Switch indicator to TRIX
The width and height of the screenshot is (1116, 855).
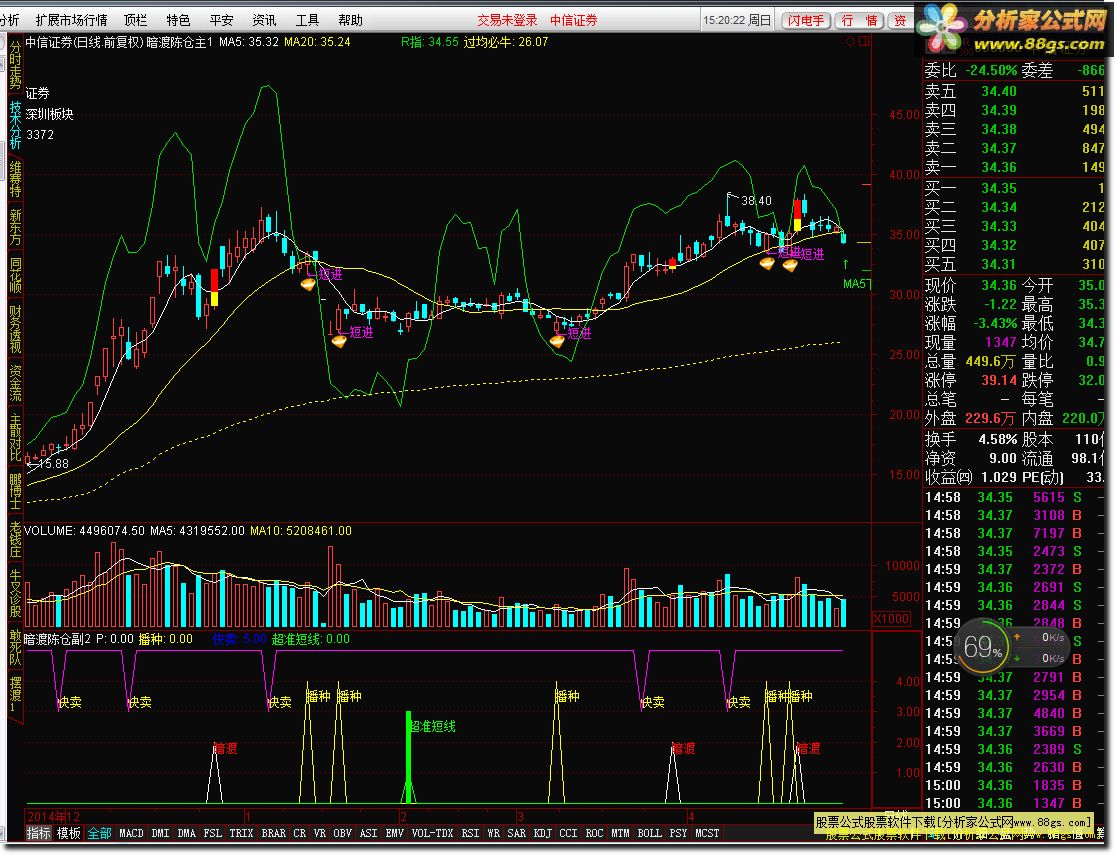point(241,833)
